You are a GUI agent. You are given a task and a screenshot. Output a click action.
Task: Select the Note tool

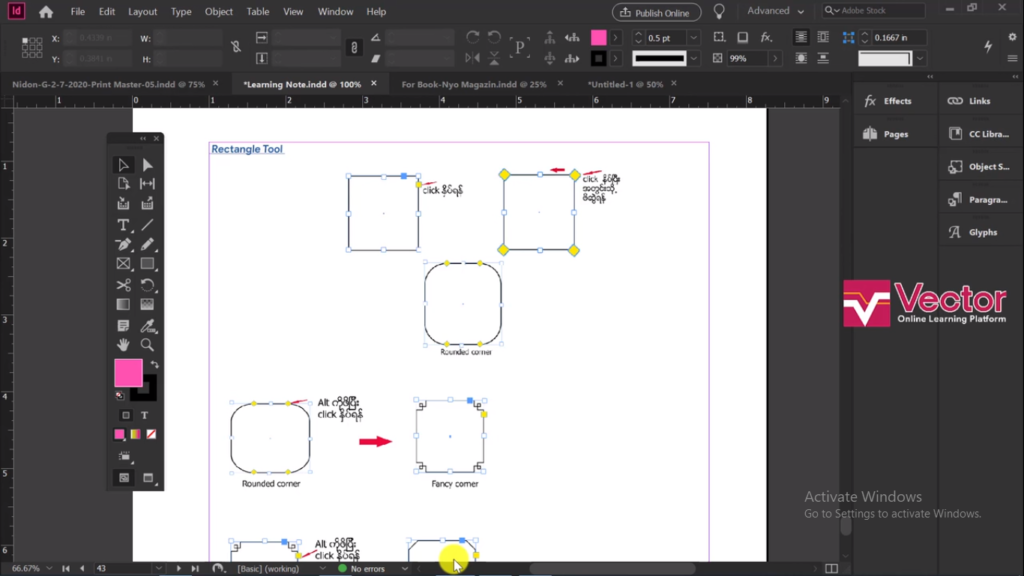pos(123,325)
